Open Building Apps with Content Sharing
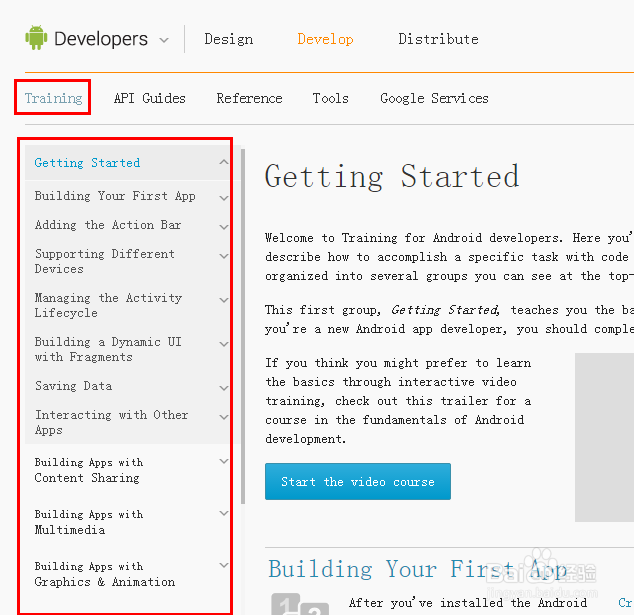This screenshot has width=634, height=615. click(x=89, y=470)
